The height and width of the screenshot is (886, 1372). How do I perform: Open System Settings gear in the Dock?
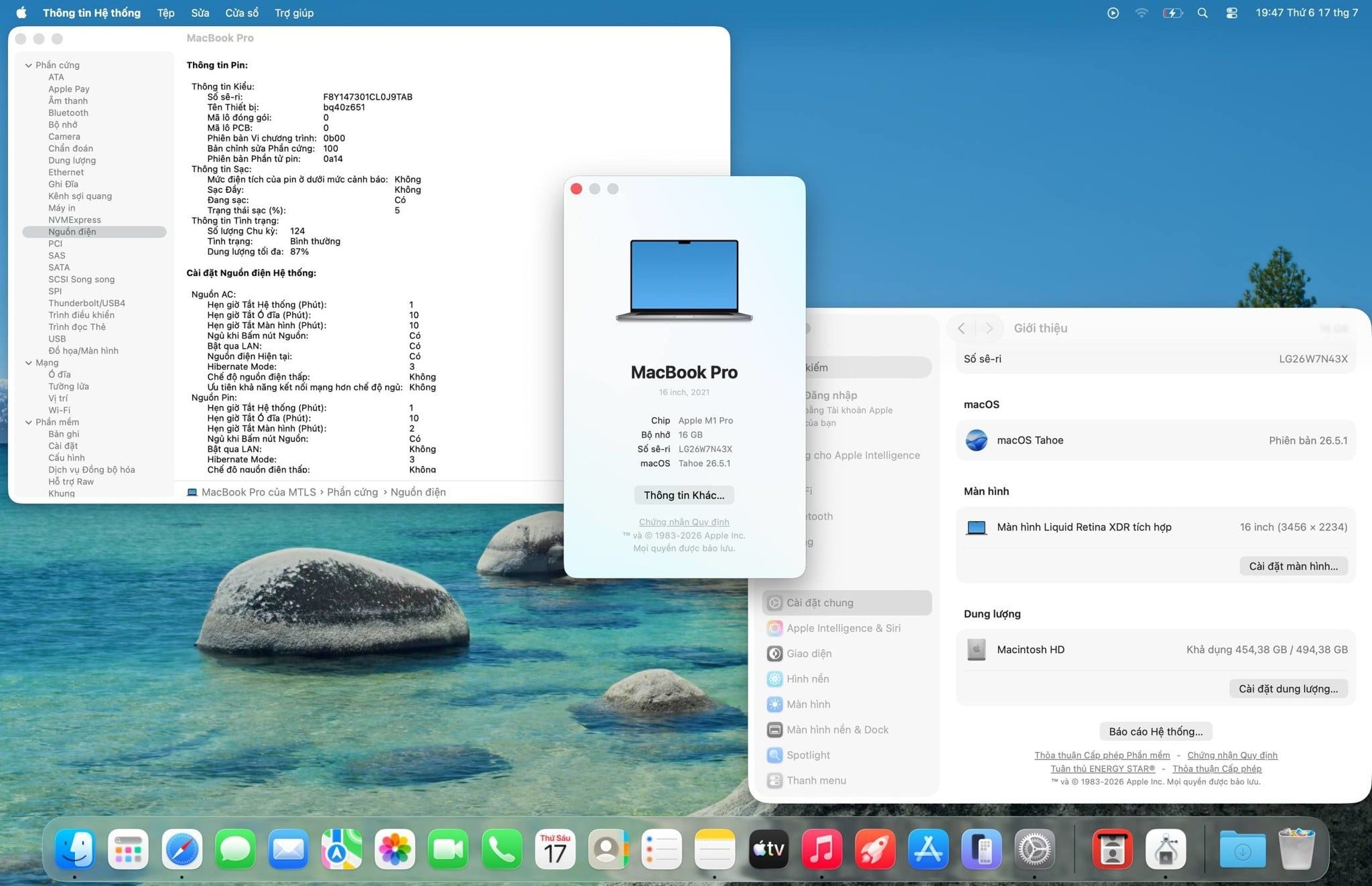click(1034, 849)
